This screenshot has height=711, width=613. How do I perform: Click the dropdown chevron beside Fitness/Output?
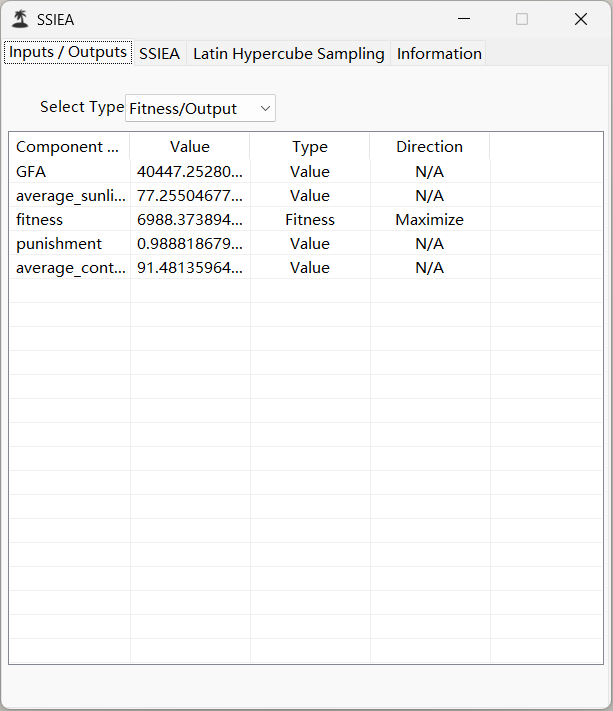(265, 108)
